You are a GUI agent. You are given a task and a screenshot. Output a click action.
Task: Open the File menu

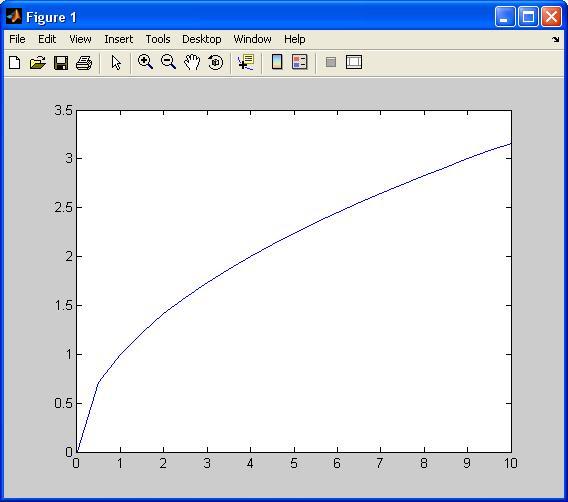17,39
